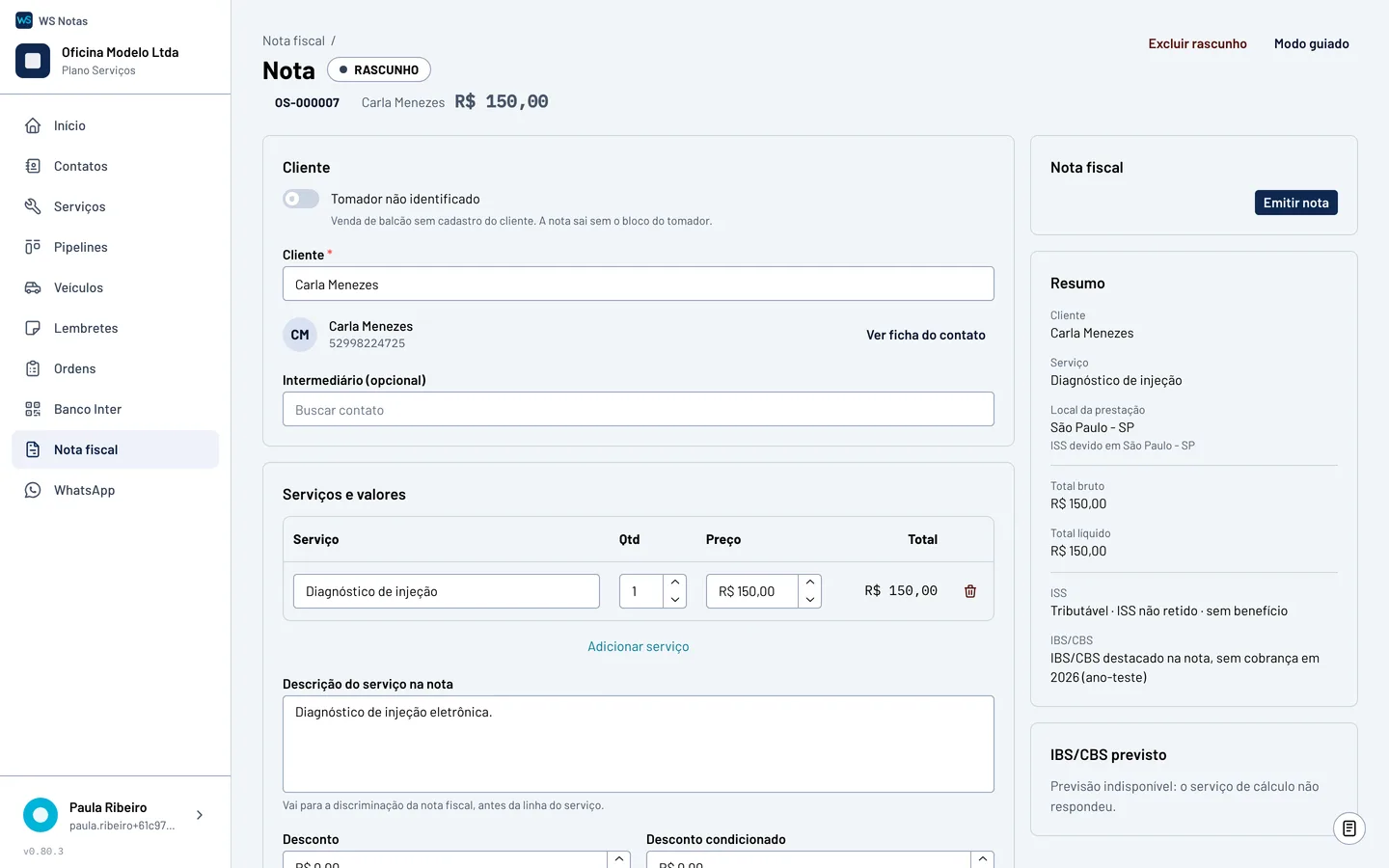This screenshot has height=868, width=1389.
Task: Click the WS Notas logo
Action: tap(24, 20)
